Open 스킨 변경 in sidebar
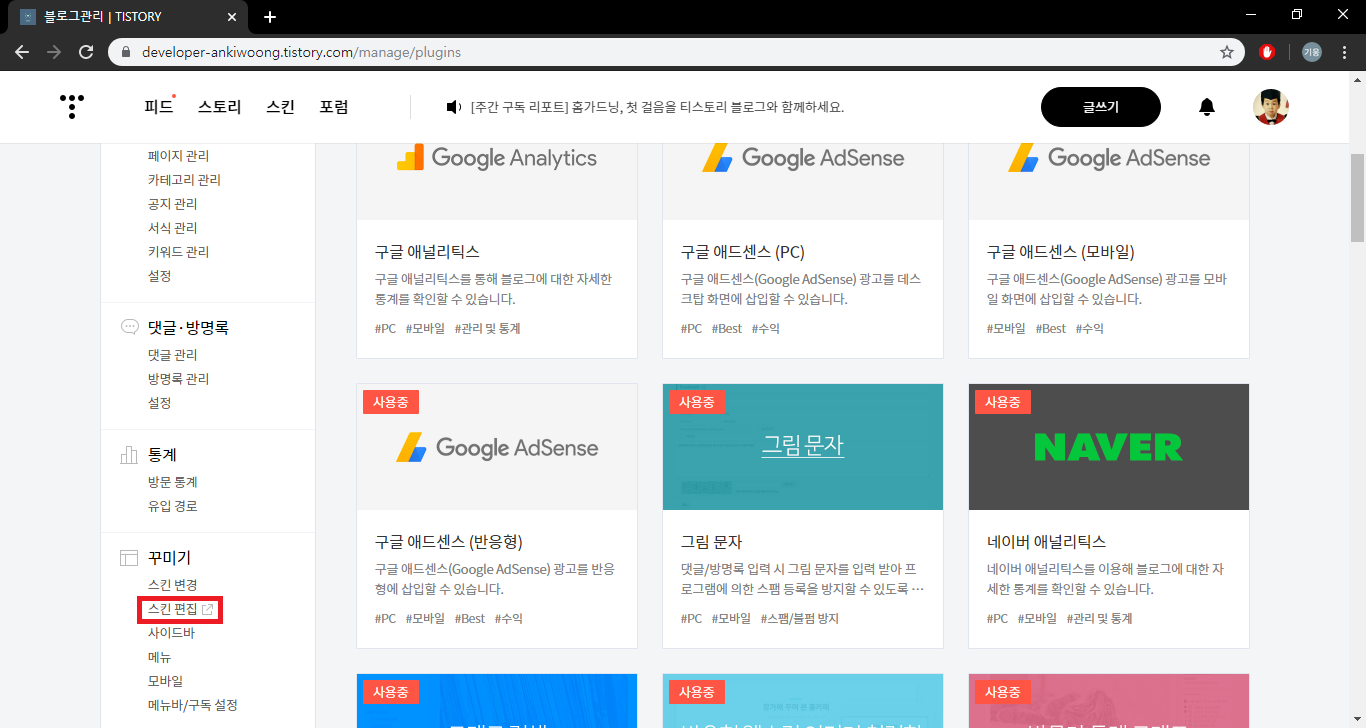 coord(172,585)
